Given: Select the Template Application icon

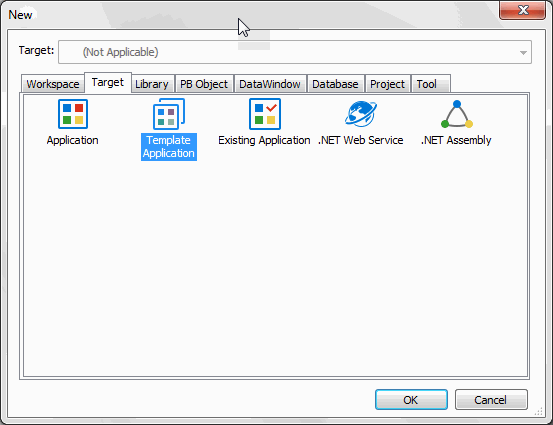Looking at the screenshot, I should click(x=169, y=114).
